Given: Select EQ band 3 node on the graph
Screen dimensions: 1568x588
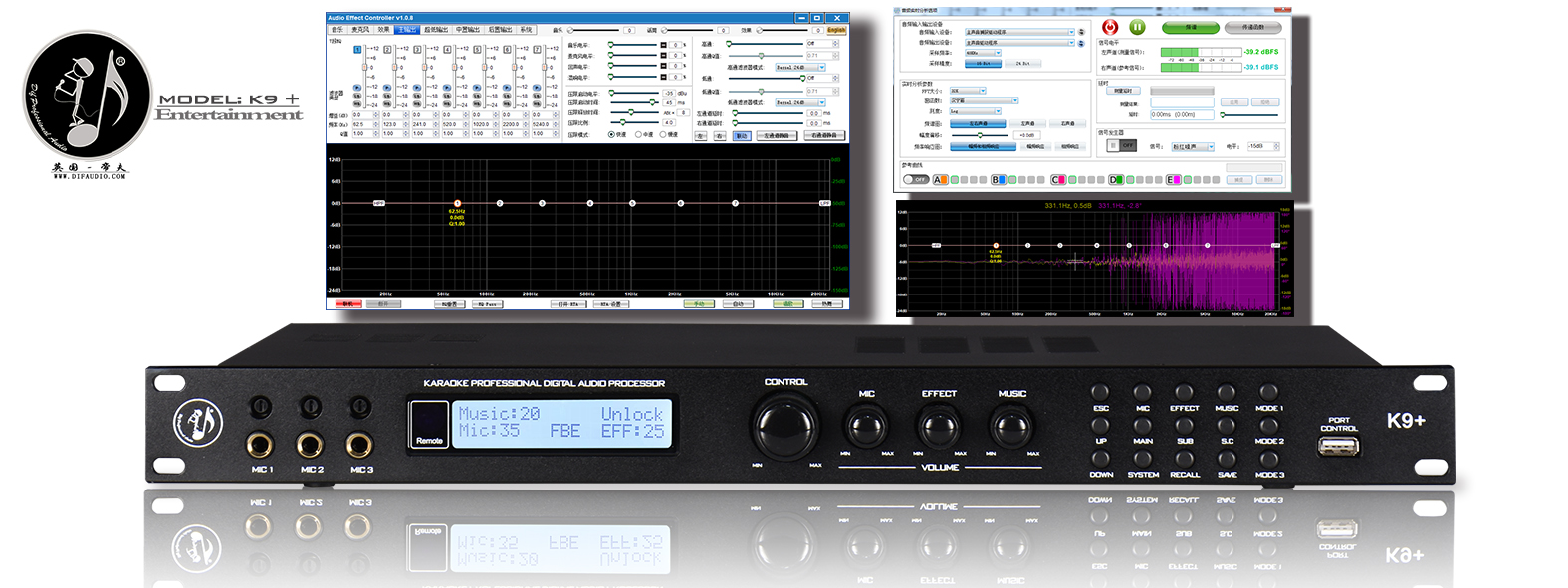Looking at the screenshot, I should pos(542,203).
